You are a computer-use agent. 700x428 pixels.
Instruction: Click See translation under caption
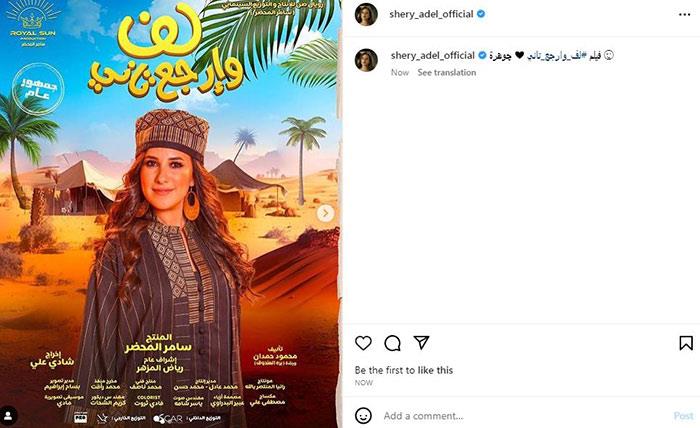pyautogui.click(x=446, y=72)
